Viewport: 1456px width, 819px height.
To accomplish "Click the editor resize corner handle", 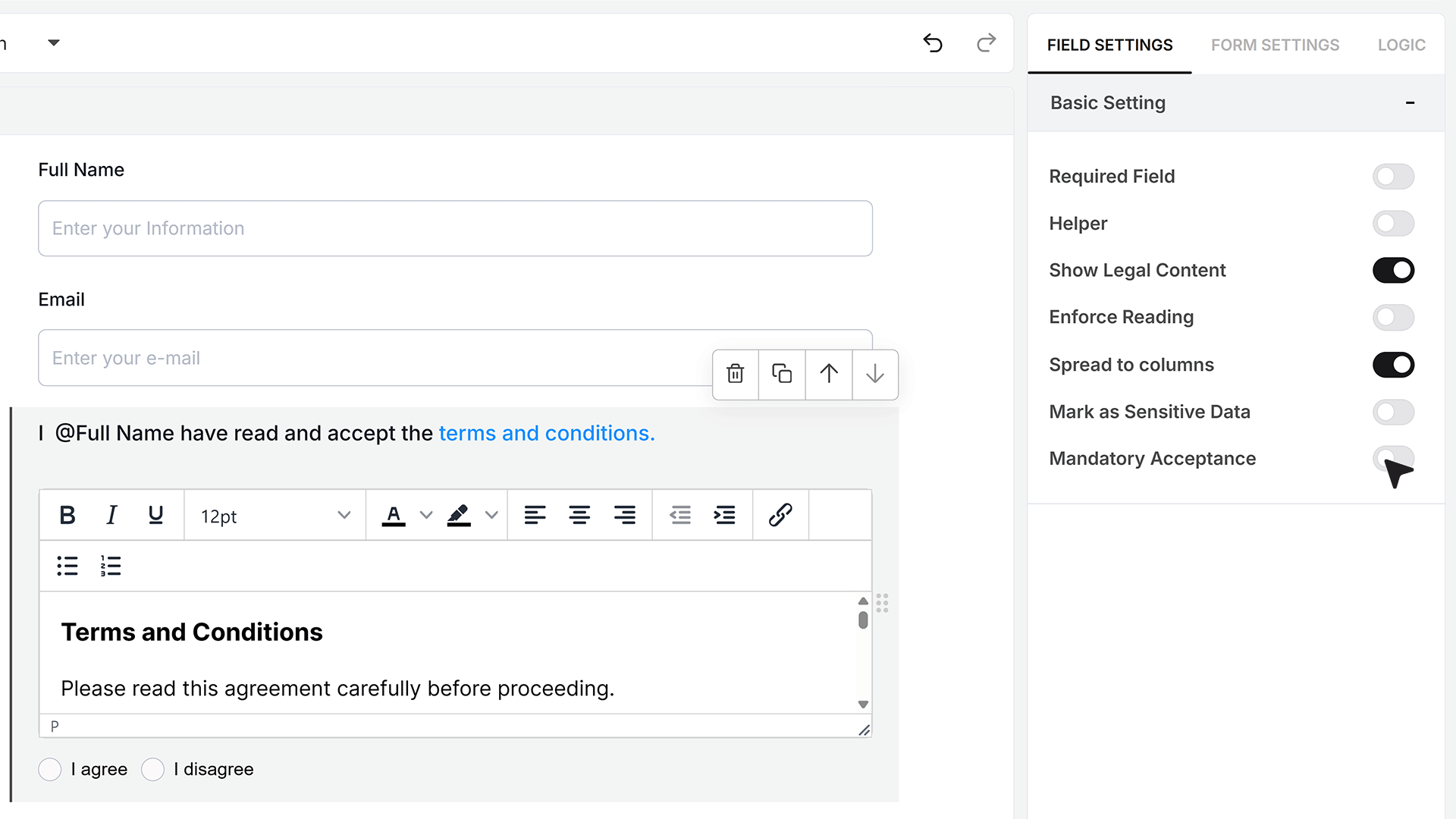I will tap(864, 730).
